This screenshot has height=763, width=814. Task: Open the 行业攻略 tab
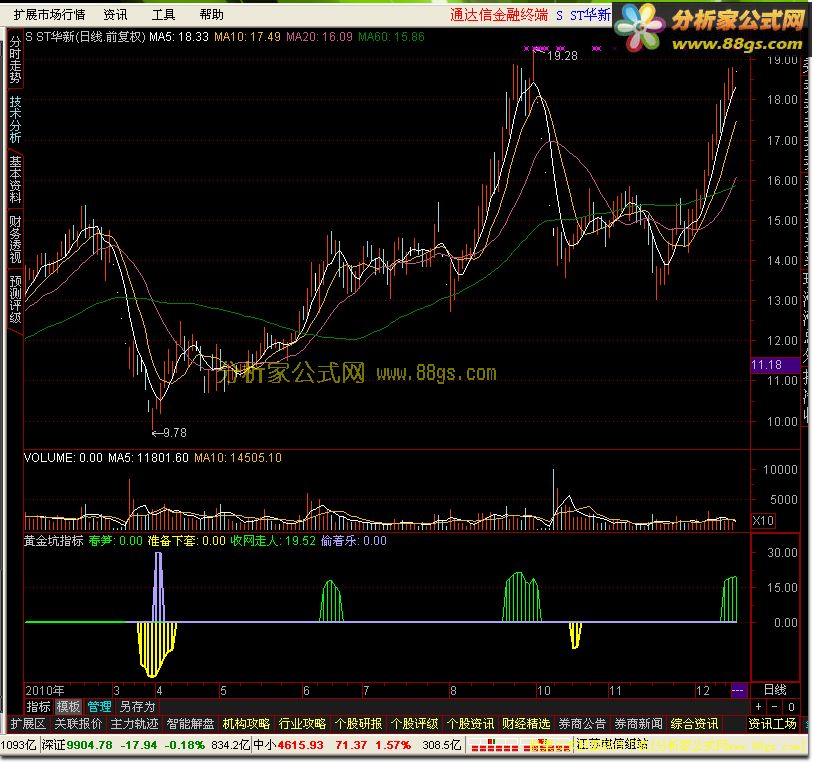coord(303,724)
